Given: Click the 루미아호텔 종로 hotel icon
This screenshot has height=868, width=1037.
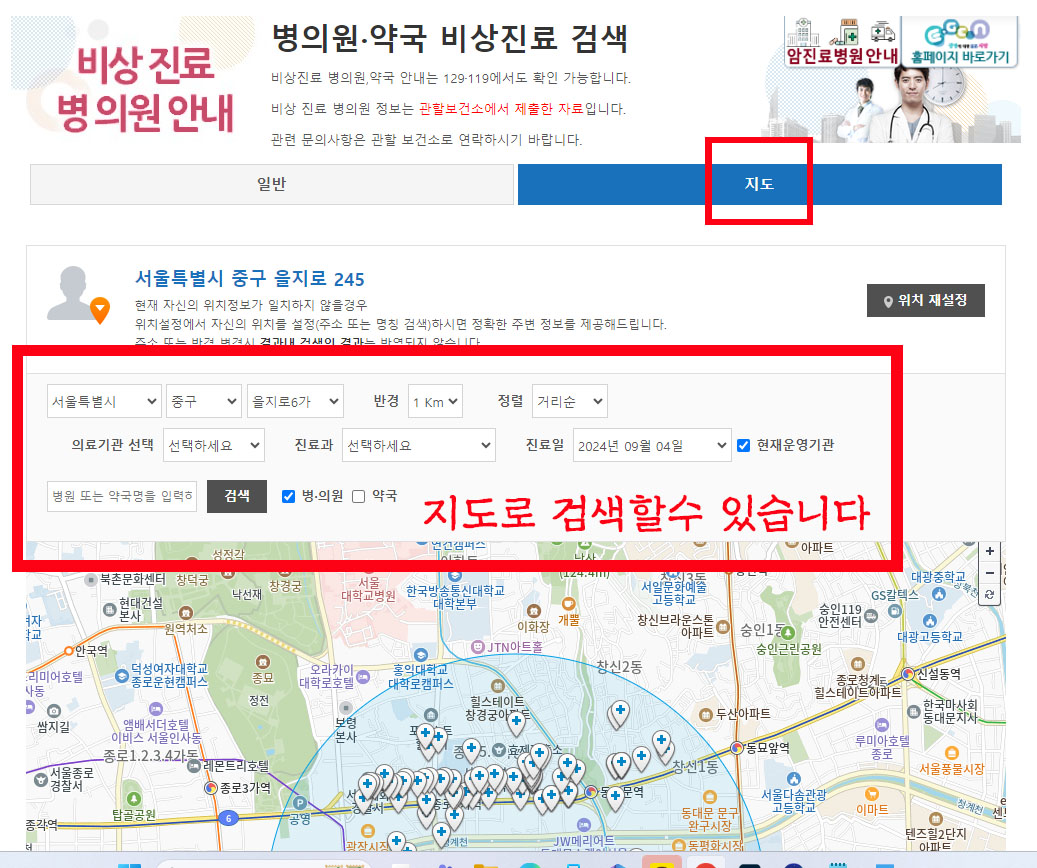Looking at the screenshot, I should pyautogui.click(x=882, y=725).
